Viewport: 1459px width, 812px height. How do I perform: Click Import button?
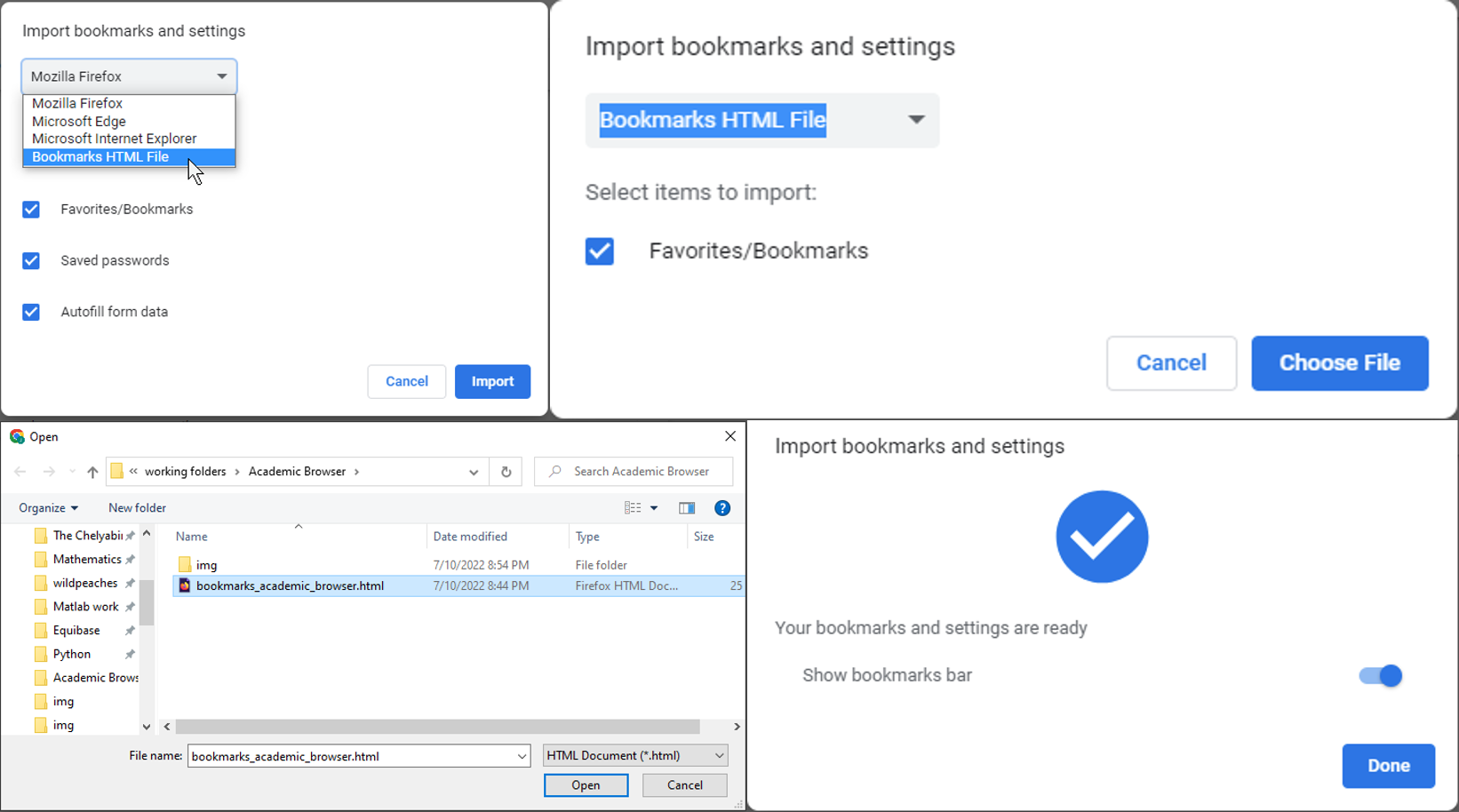point(492,381)
